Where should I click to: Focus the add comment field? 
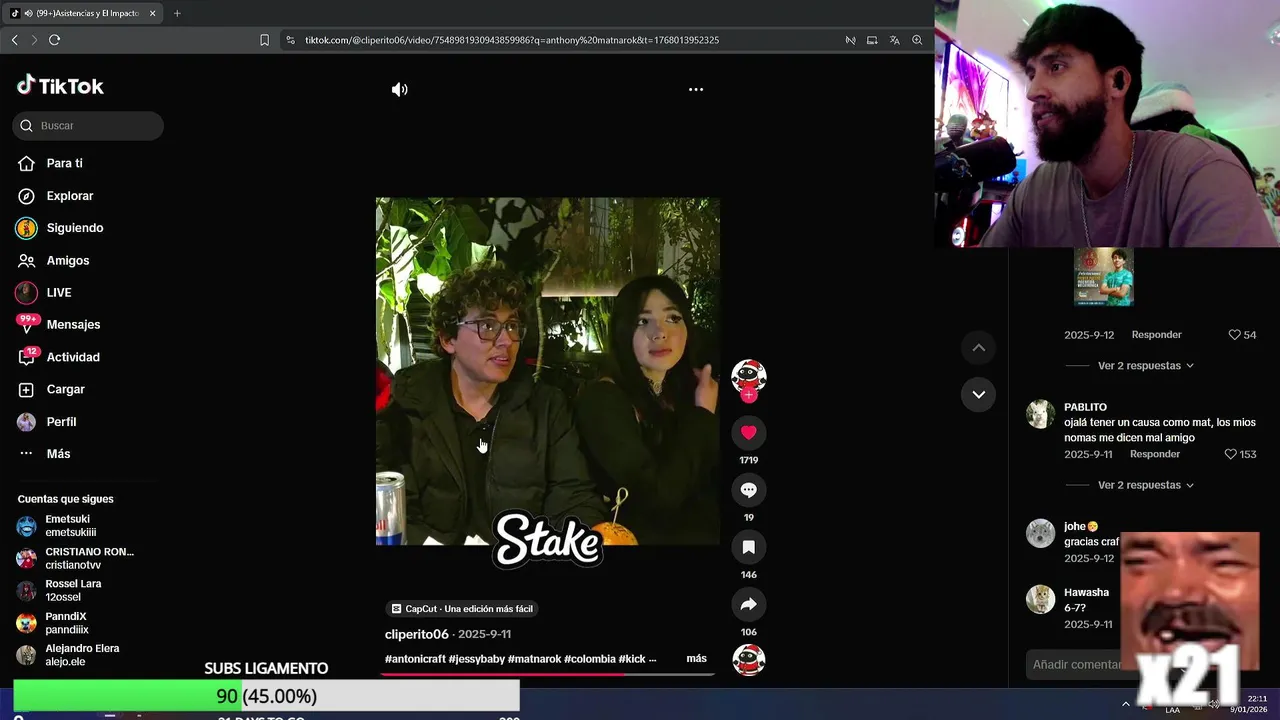(1076, 664)
